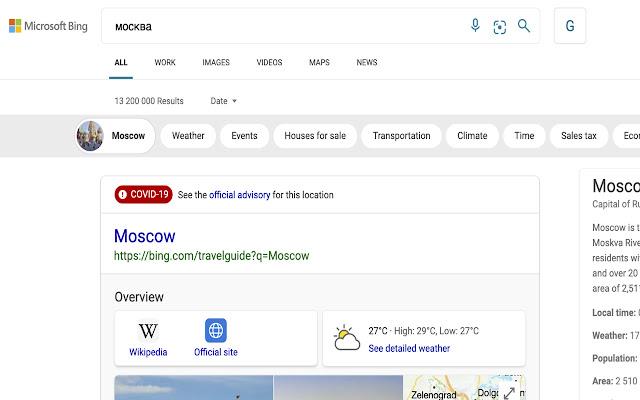Select the Houses for sale chip
The image size is (640, 400).
(x=315, y=136)
